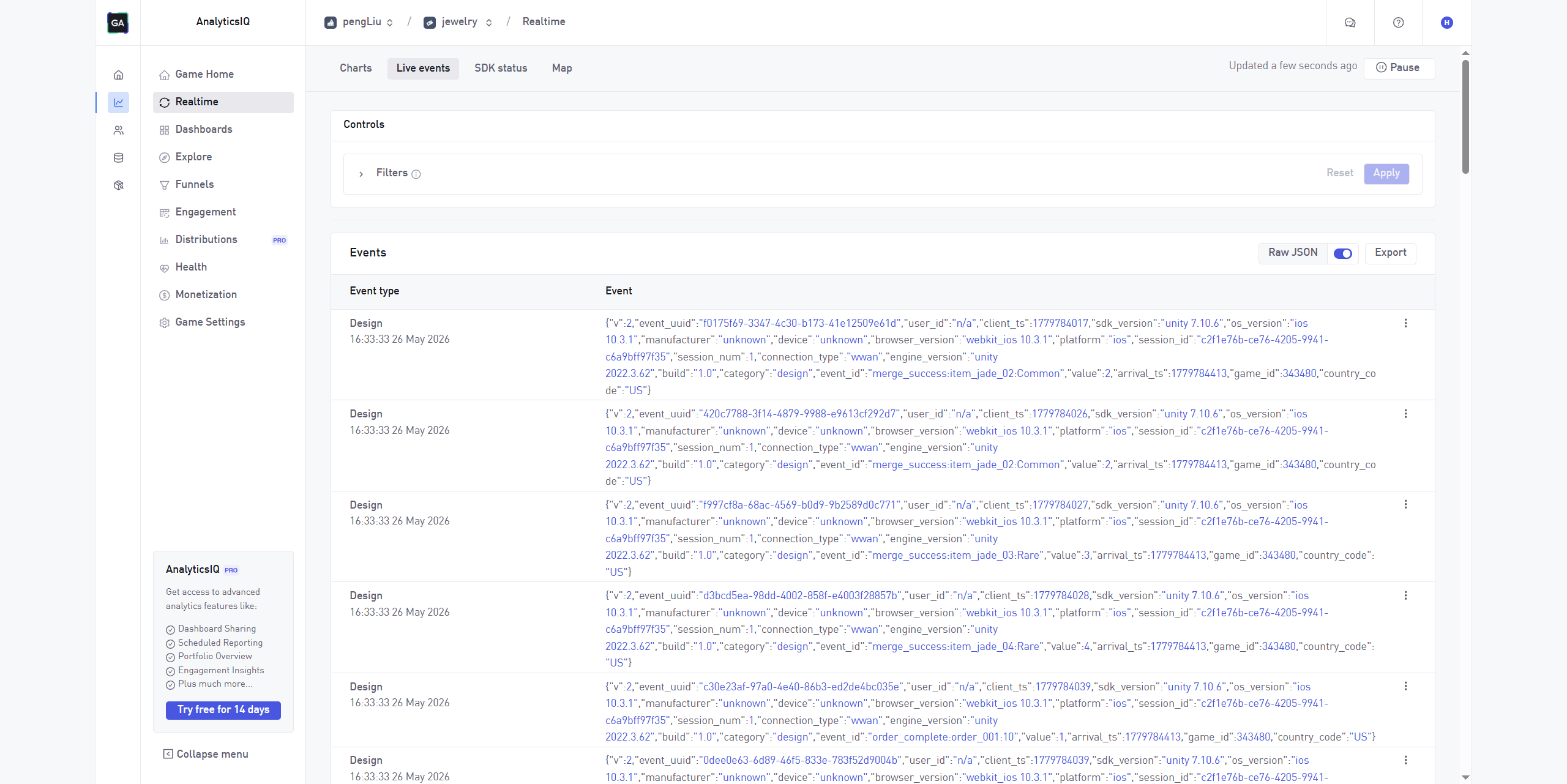This screenshot has width=1567, height=784.
Task: Open Explore in sidebar
Action: pos(223,157)
